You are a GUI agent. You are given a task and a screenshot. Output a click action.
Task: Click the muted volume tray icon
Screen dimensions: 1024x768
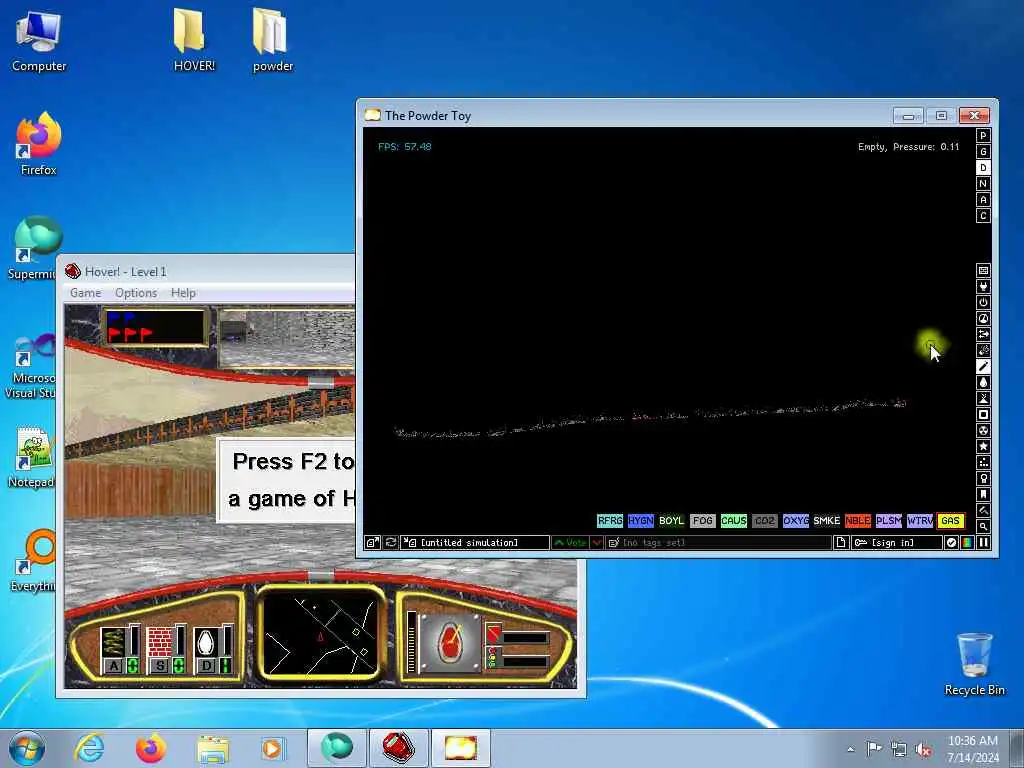click(923, 750)
